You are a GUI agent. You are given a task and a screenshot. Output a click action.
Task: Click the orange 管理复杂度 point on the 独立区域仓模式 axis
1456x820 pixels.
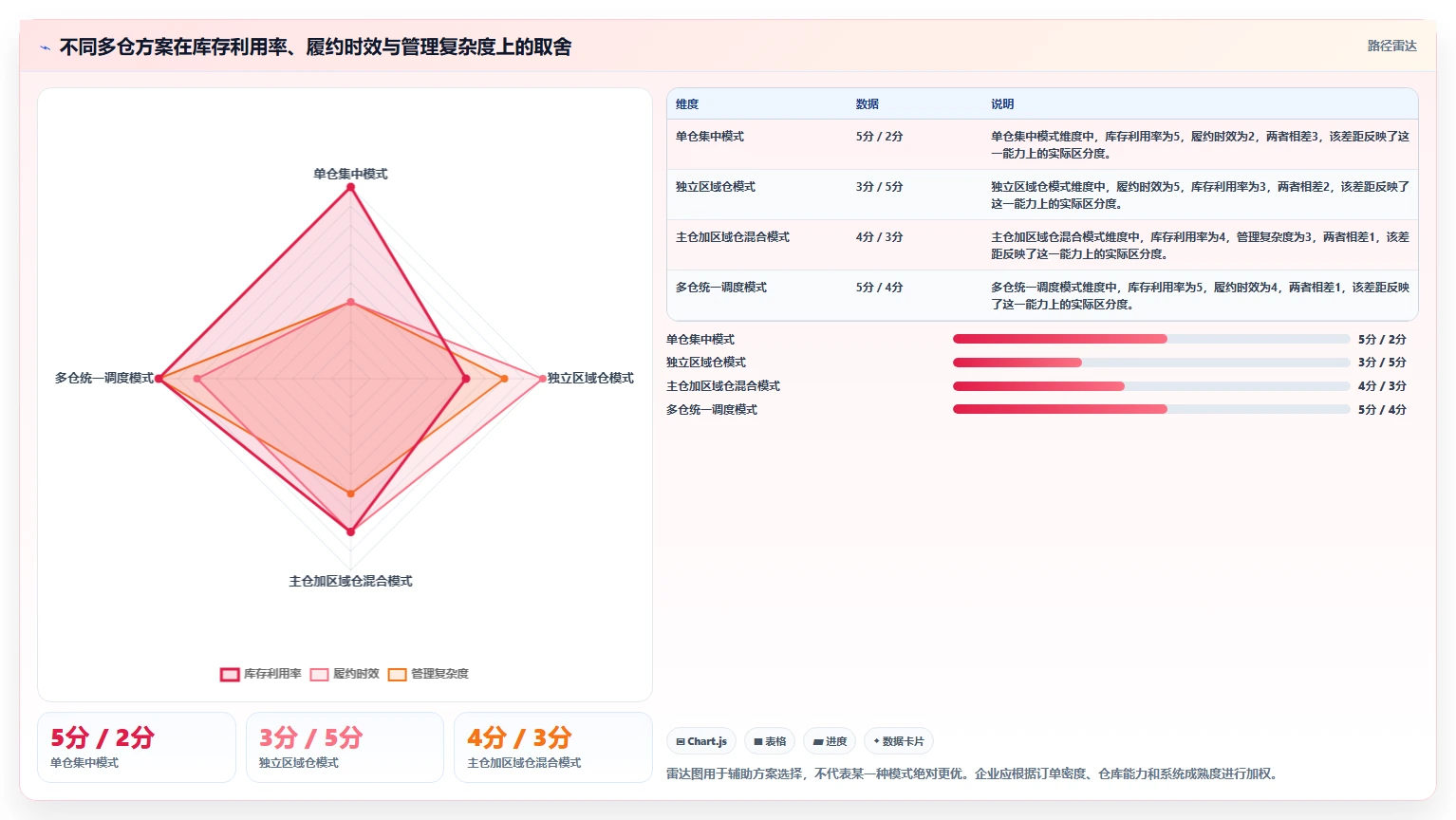tap(504, 379)
